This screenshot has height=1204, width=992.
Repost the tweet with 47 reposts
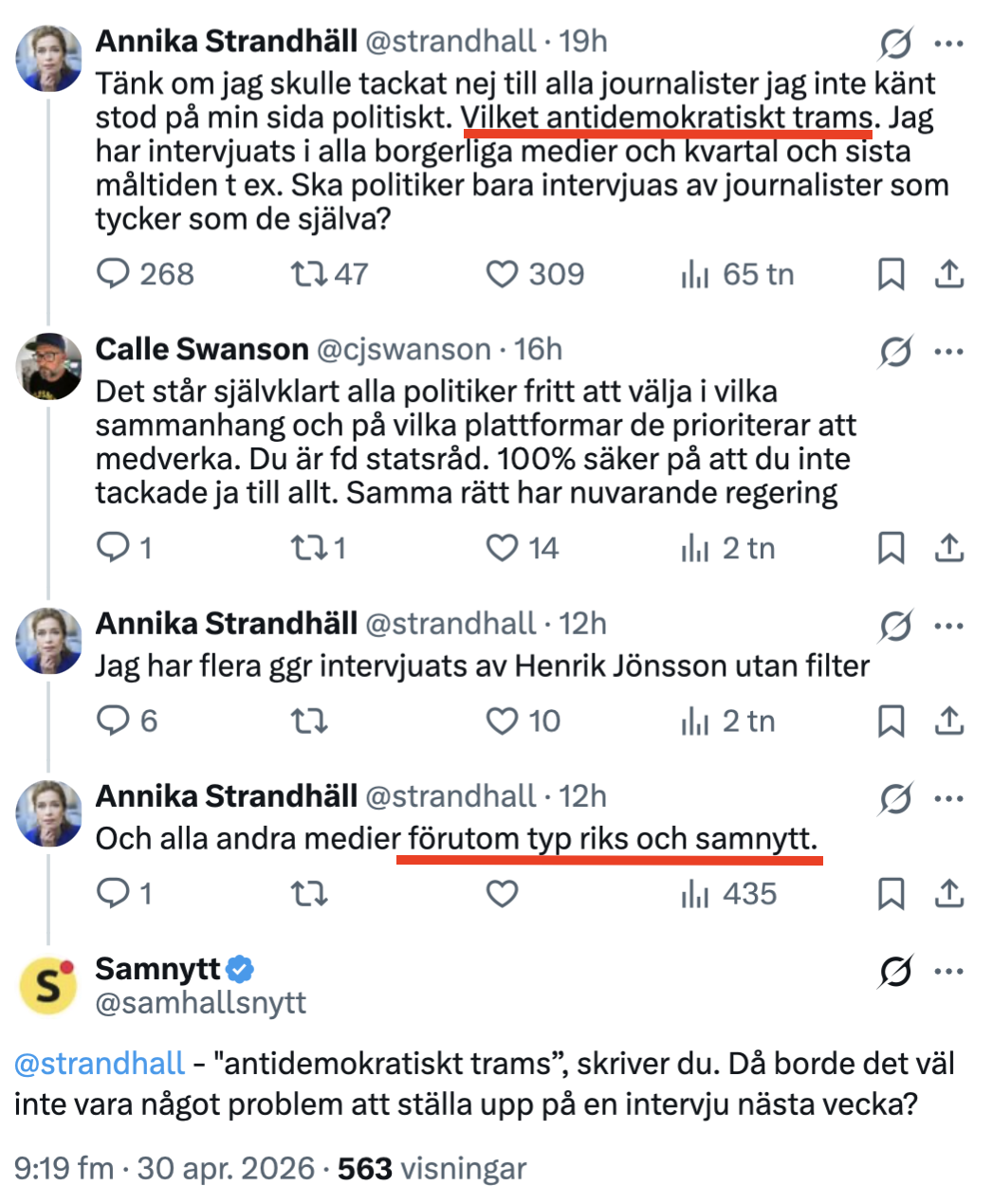[x=308, y=274]
